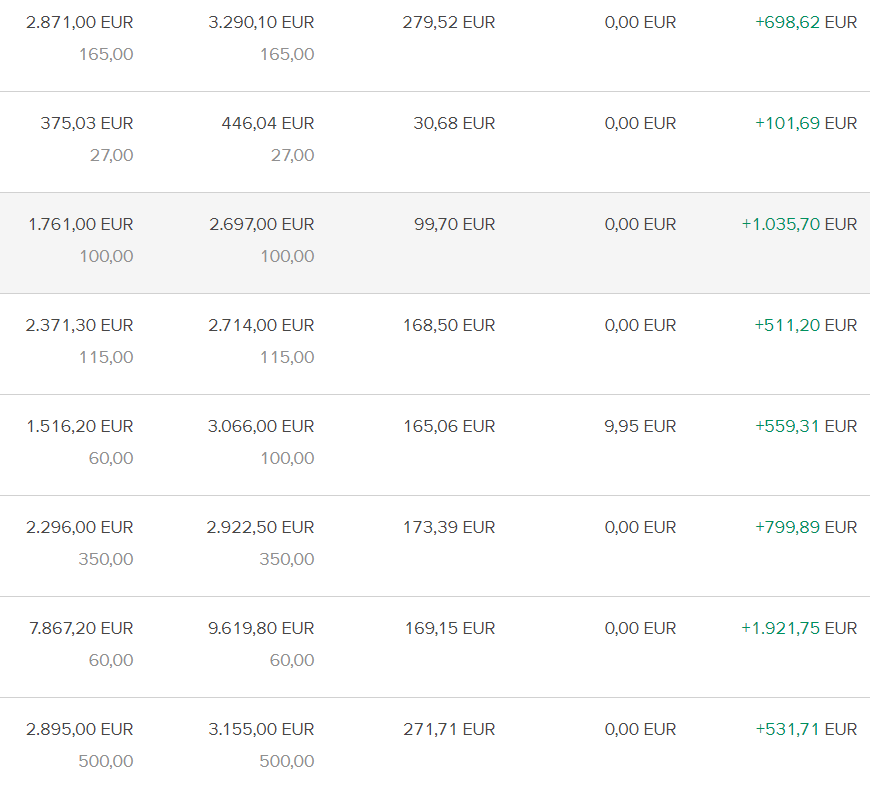Select the highlighted row's +1.035,70 EUR gain
The height and width of the screenshot is (791, 876).
click(799, 224)
